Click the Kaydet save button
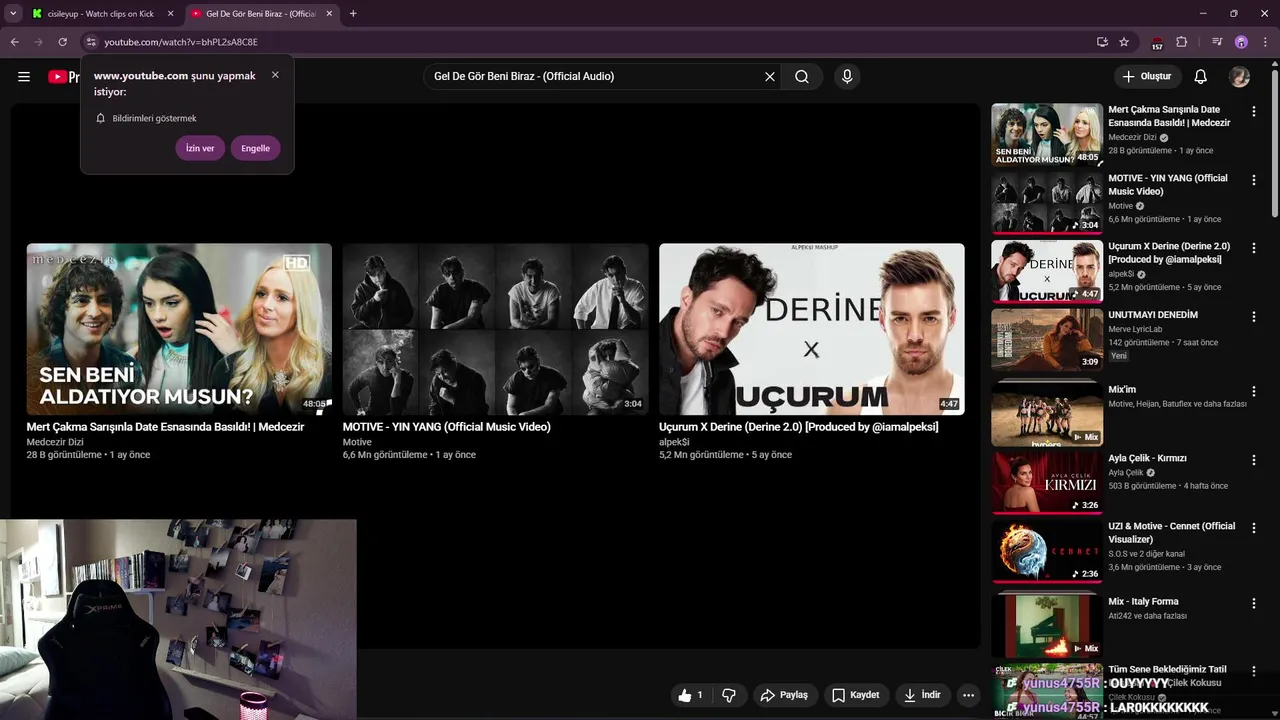This screenshot has width=1280, height=720. (855, 695)
